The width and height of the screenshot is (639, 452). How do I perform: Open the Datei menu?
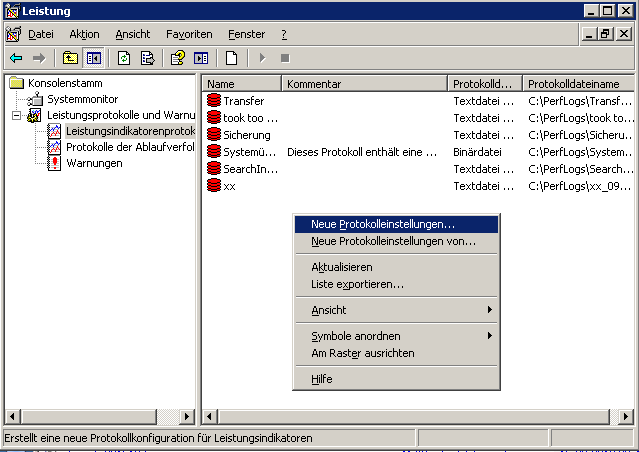[41, 34]
